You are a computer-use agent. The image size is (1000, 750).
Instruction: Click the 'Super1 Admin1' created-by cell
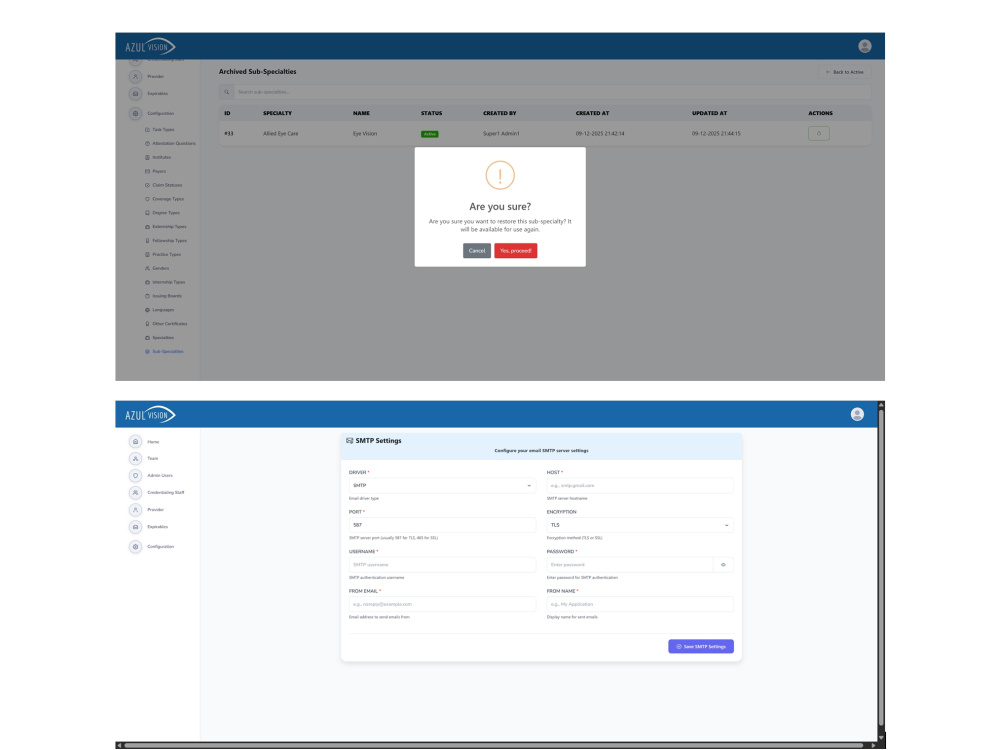point(501,134)
